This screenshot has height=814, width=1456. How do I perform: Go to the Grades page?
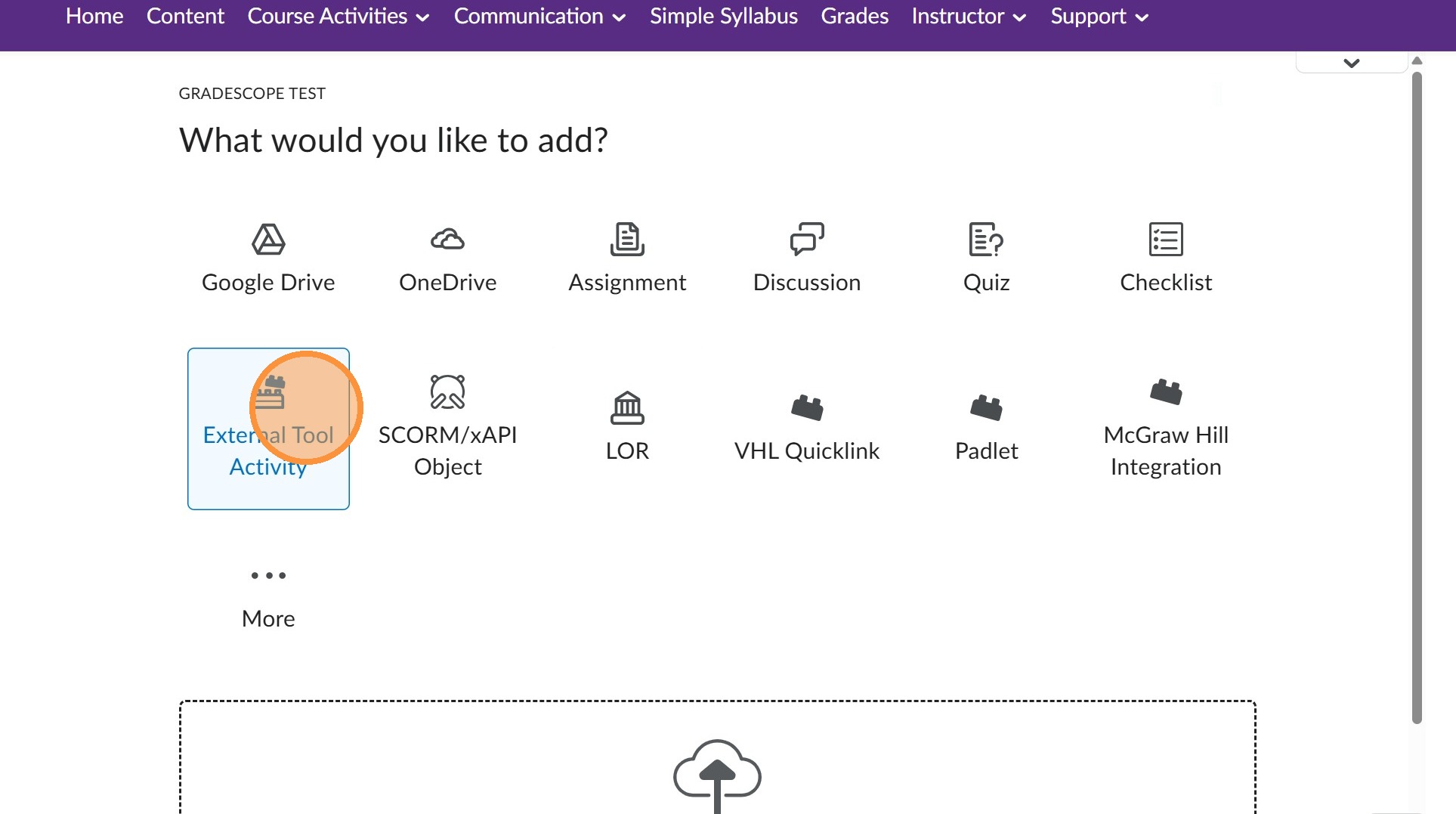tap(855, 17)
